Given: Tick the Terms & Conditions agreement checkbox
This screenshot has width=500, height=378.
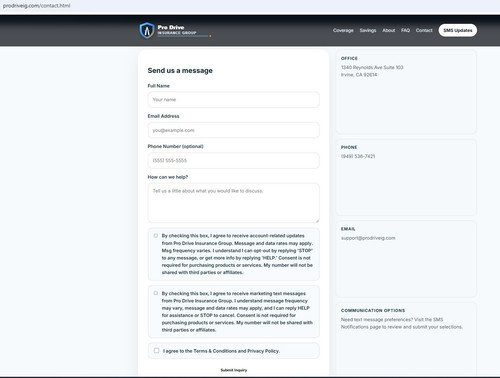Looking at the screenshot, I should point(156,351).
